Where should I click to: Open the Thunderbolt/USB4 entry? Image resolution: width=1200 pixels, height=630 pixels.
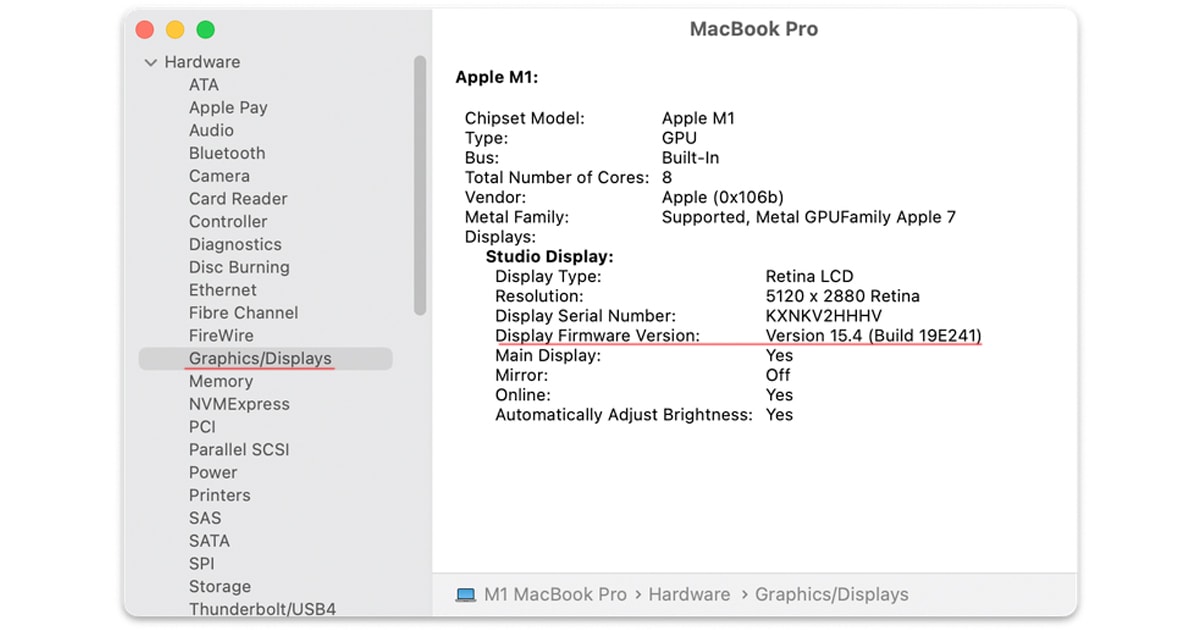click(262, 609)
